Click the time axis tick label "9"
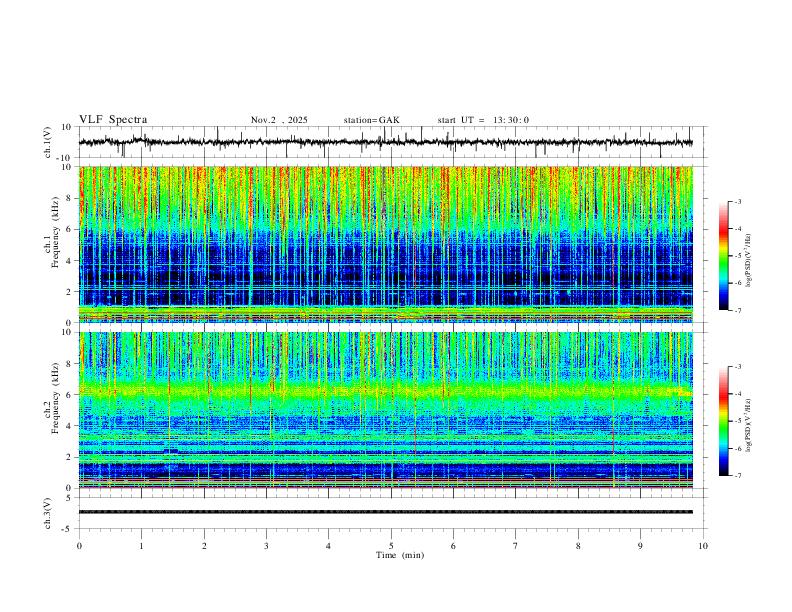 [640, 546]
